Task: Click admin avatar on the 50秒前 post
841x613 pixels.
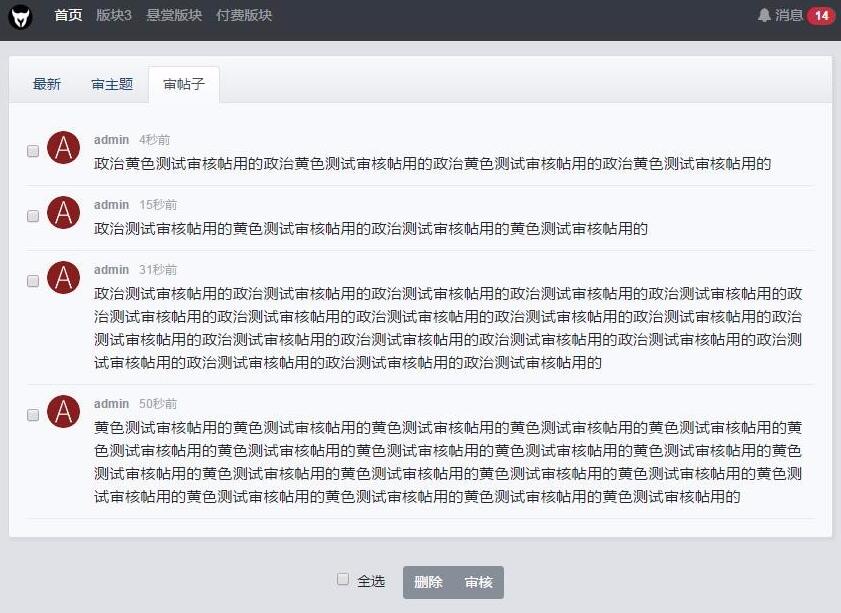Action: point(63,411)
